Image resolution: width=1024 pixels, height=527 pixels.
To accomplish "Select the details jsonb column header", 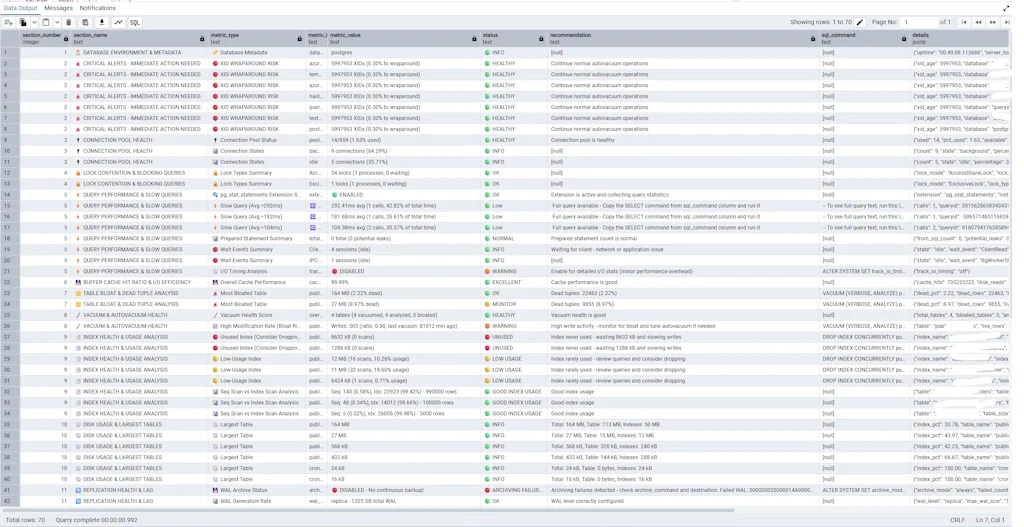I will 961,39.
